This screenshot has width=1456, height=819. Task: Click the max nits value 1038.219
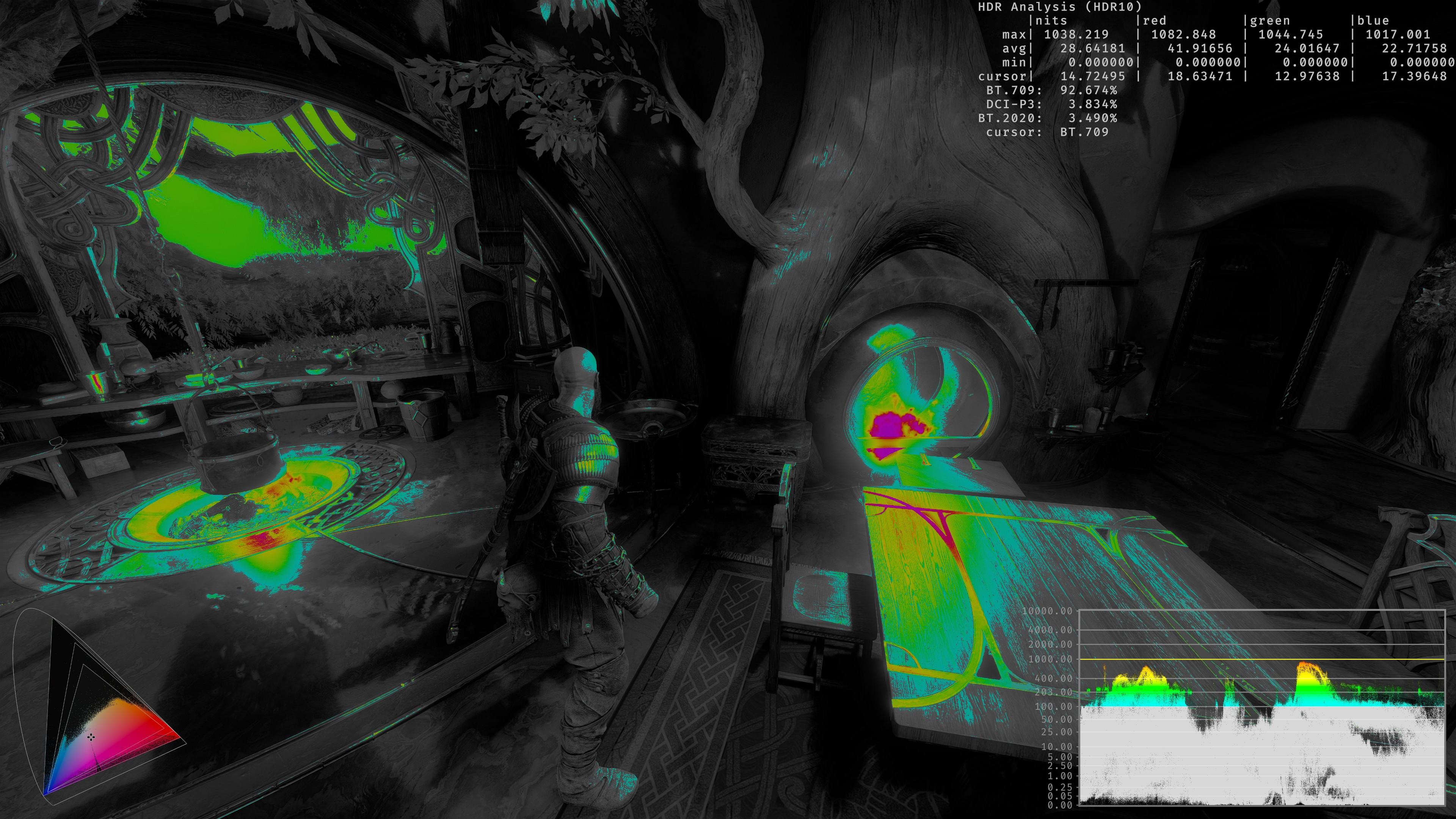tap(1076, 35)
